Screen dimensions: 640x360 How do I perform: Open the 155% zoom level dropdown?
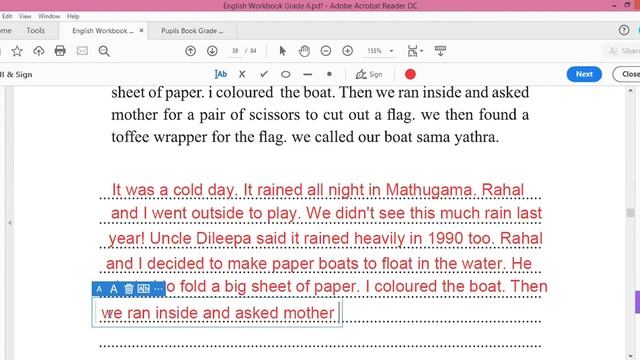pyautogui.click(x=391, y=51)
